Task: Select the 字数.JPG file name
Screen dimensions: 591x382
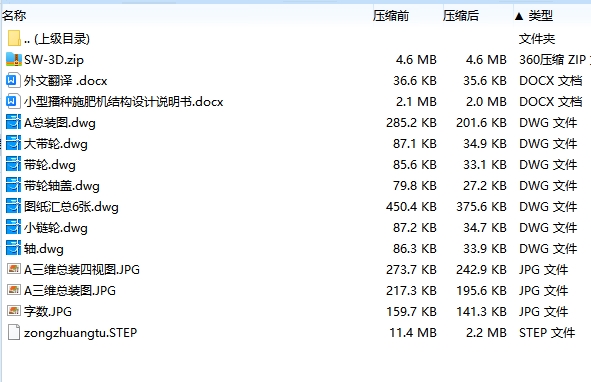Action: tap(48, 312)
